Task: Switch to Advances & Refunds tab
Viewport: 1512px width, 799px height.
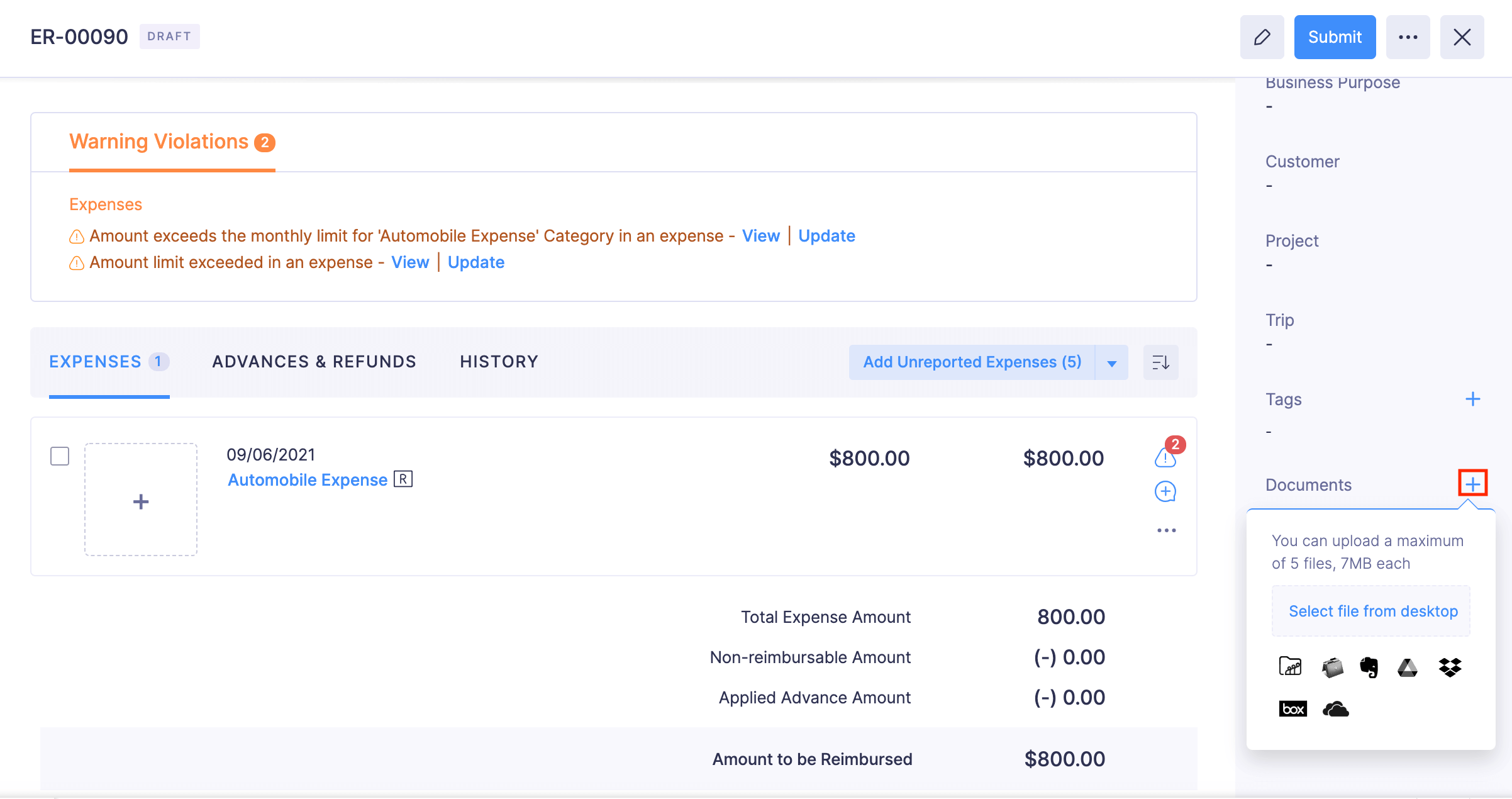Action: click(314, 362)
